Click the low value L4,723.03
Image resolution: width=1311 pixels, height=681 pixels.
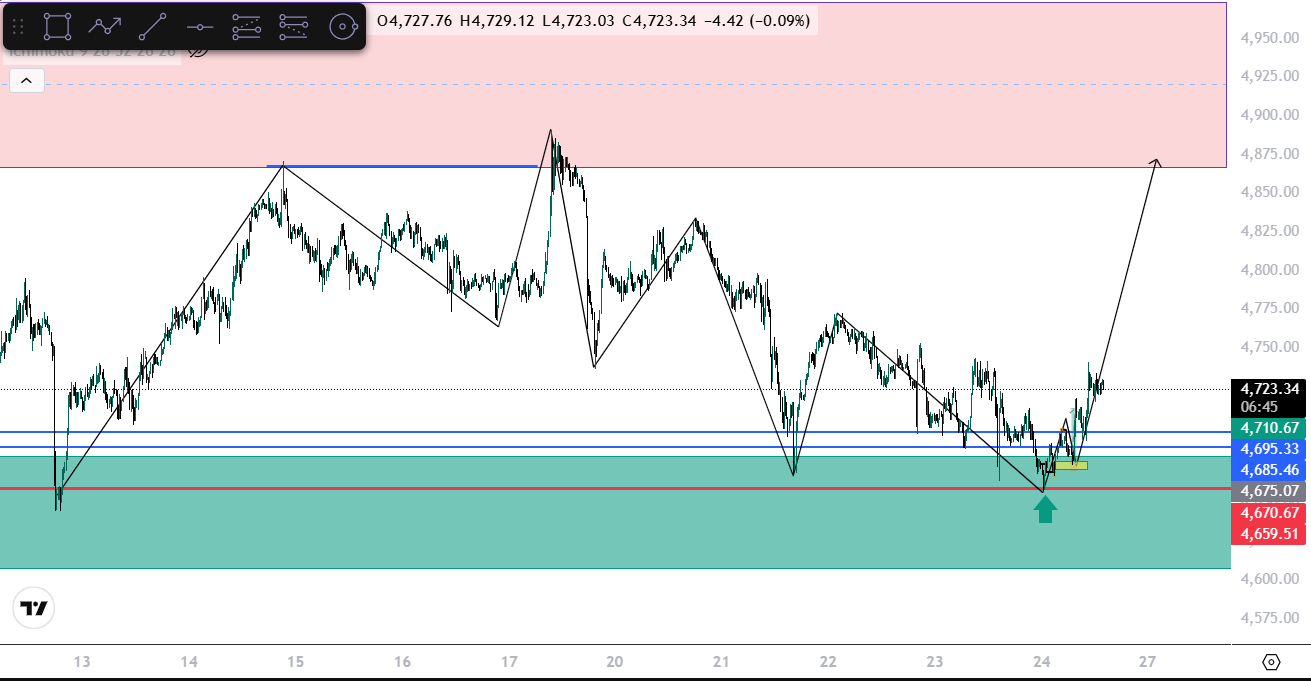pyautogui.click(x=577, y=19)
